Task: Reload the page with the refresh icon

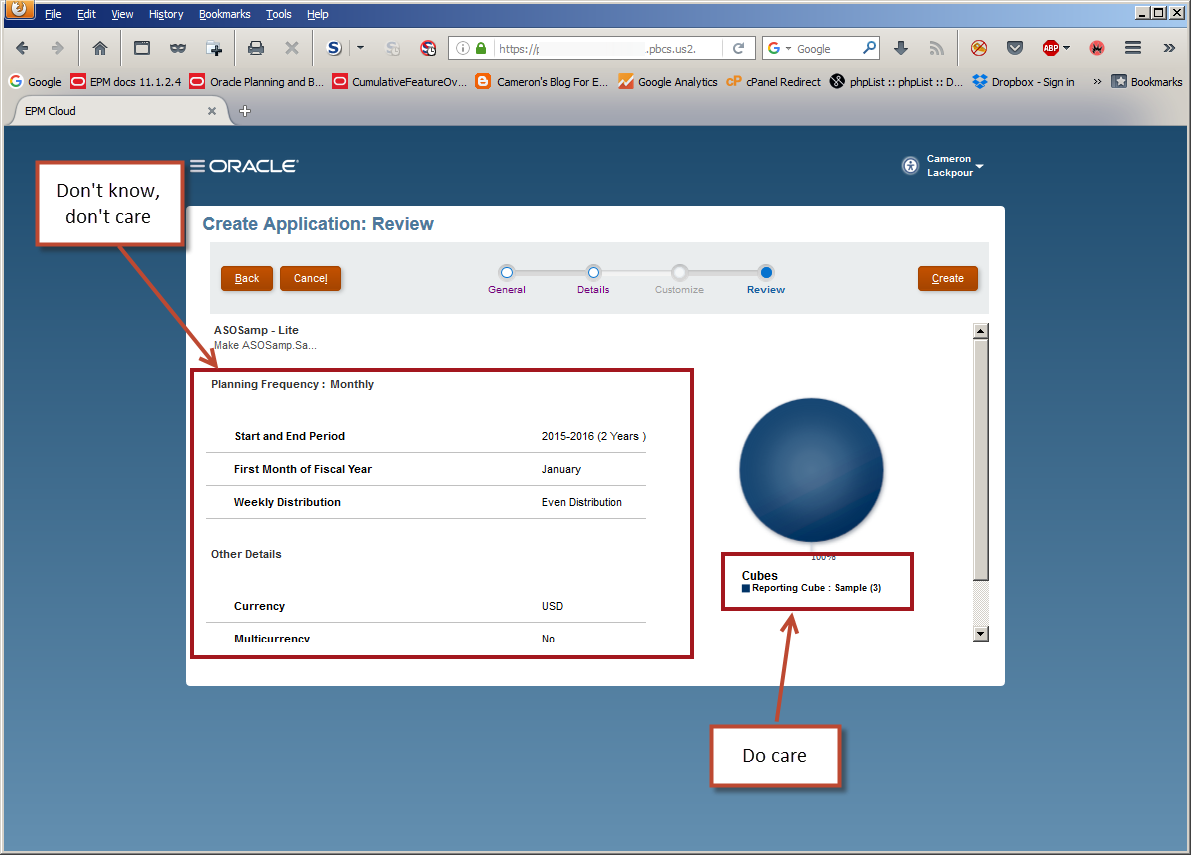Action: (738, 48)
